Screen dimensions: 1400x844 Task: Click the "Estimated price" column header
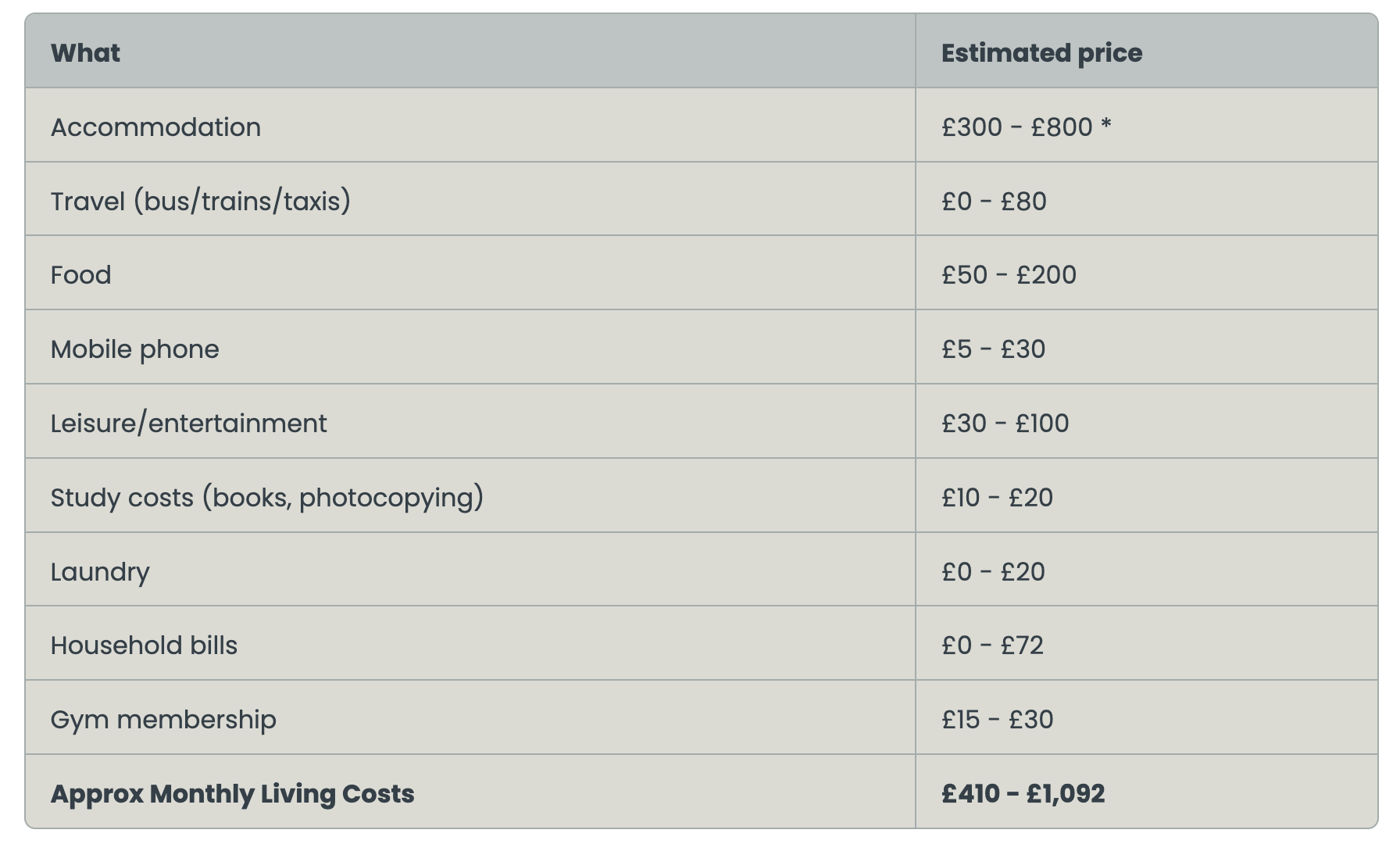[1041, 53]
